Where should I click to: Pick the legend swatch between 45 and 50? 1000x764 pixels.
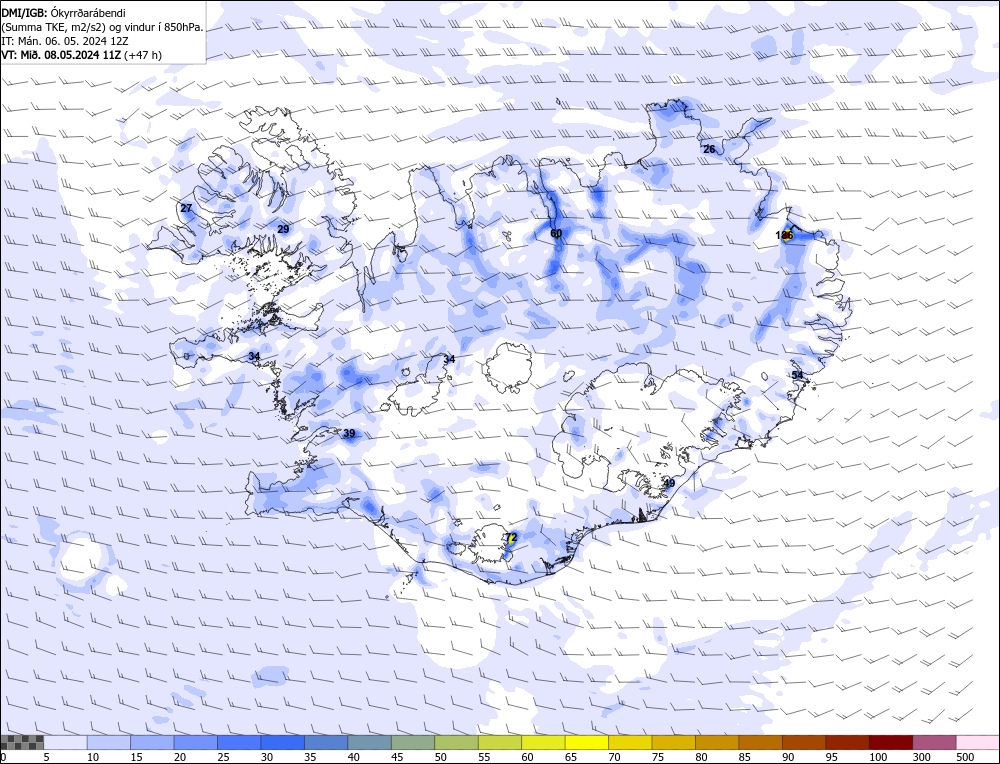click(x=413, y=742)
